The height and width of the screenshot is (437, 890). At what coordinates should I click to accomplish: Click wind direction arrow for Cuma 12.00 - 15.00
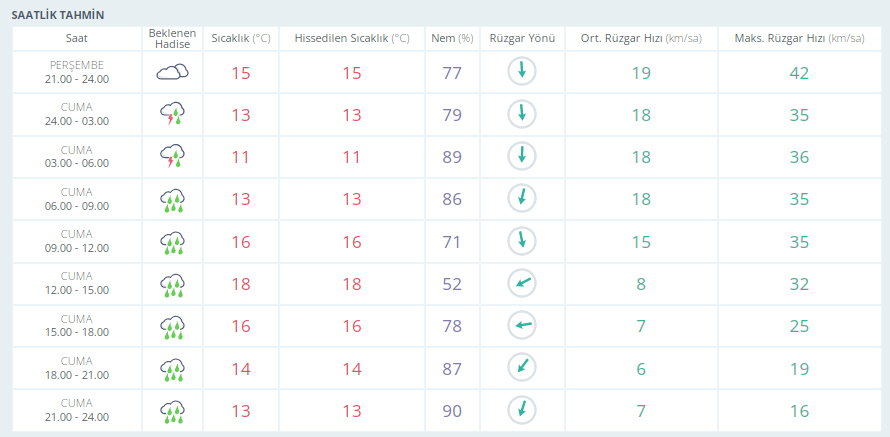(x=521, y=284)
